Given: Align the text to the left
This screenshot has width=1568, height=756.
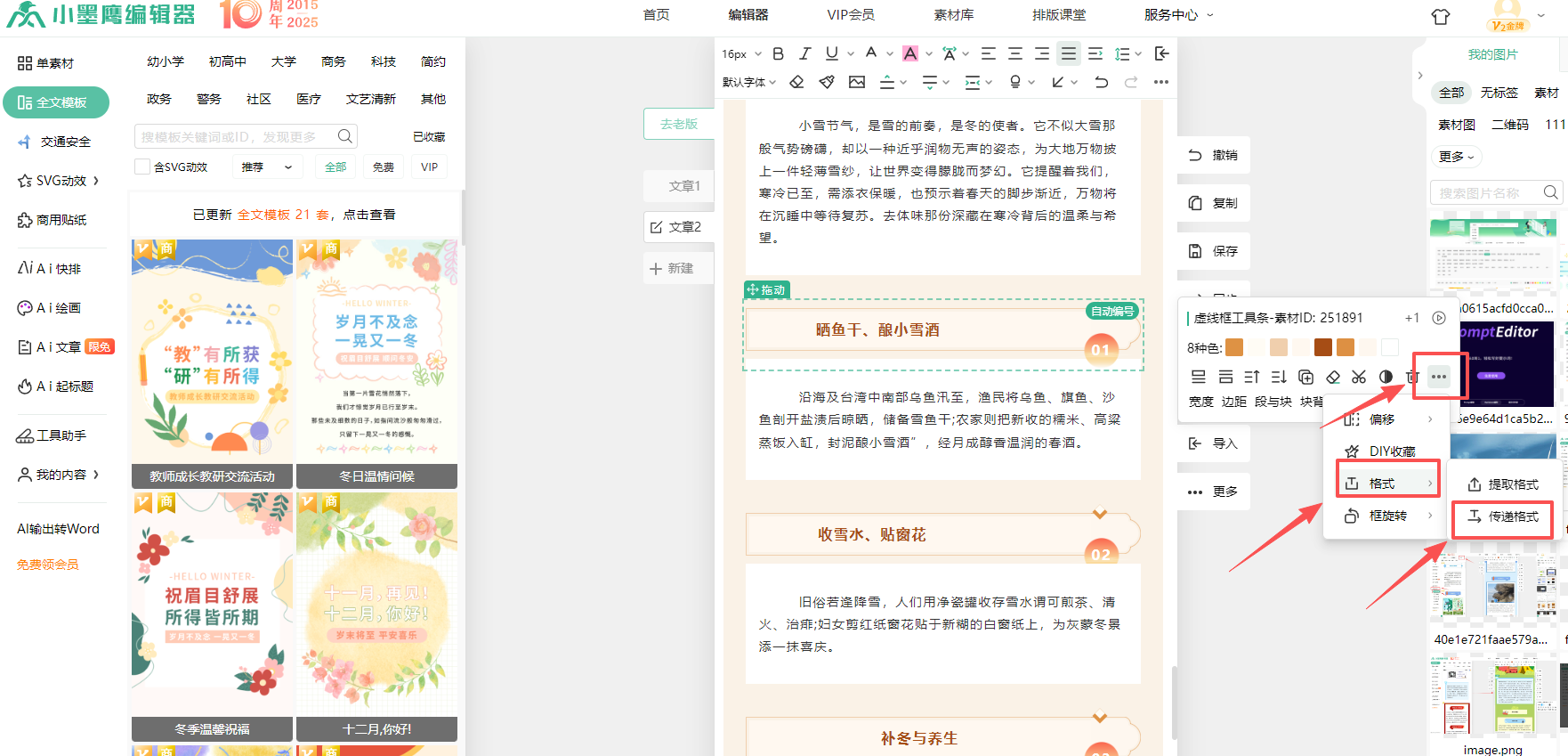Looking at the screenshot, I should [988, 53].
